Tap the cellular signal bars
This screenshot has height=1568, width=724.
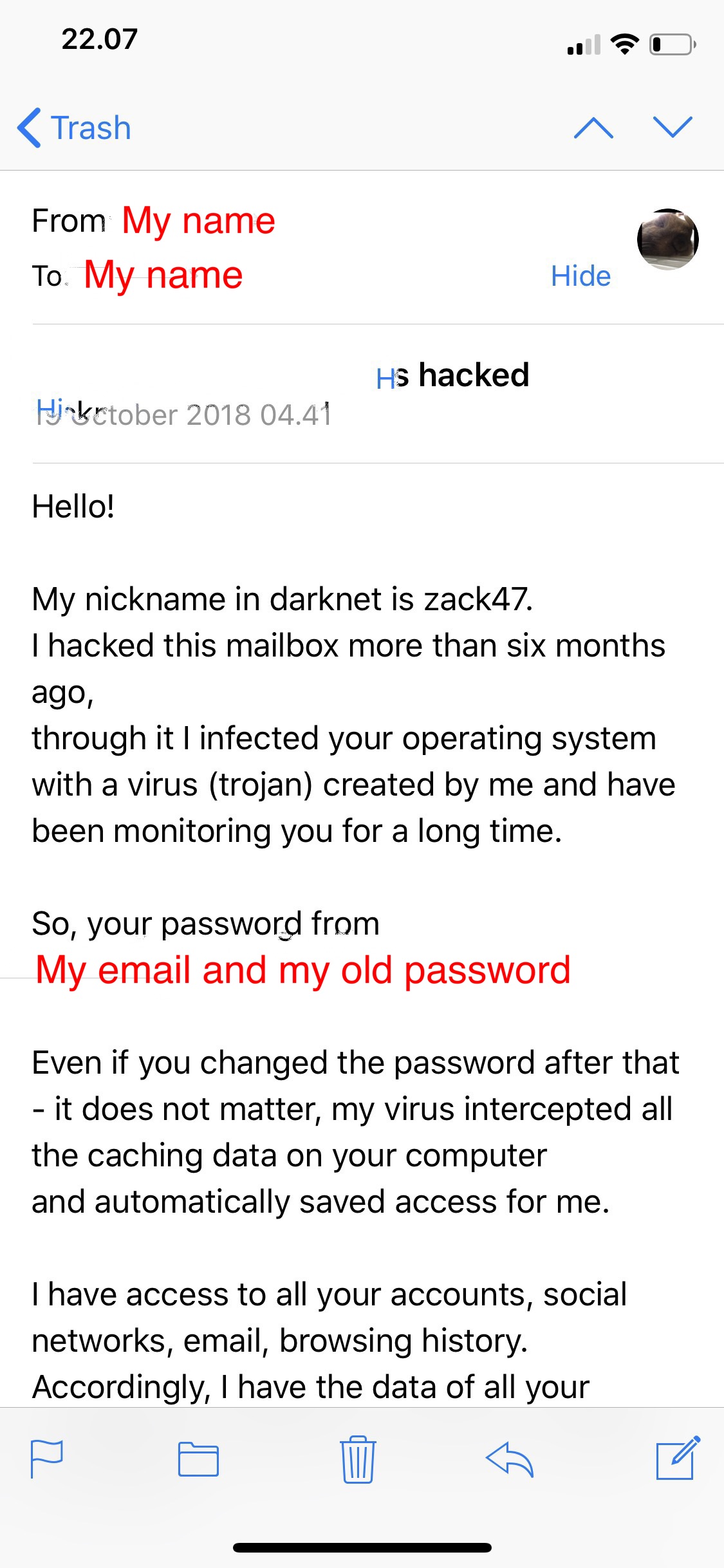[x=584, y=46]
